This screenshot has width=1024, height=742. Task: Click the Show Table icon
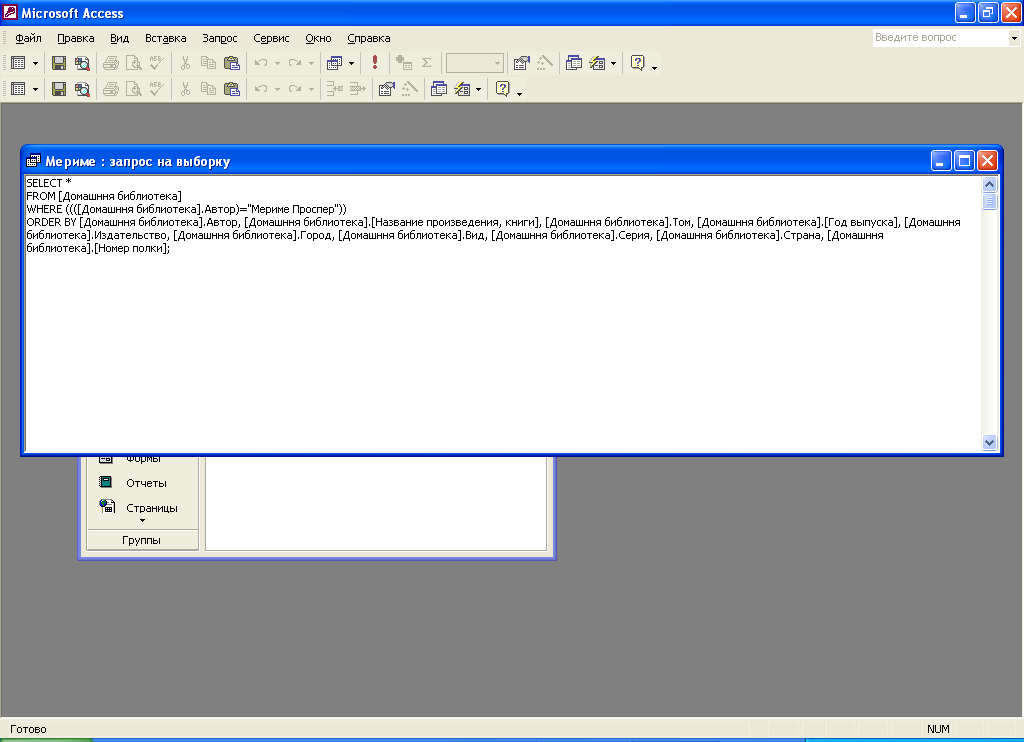tap(404, 63)
